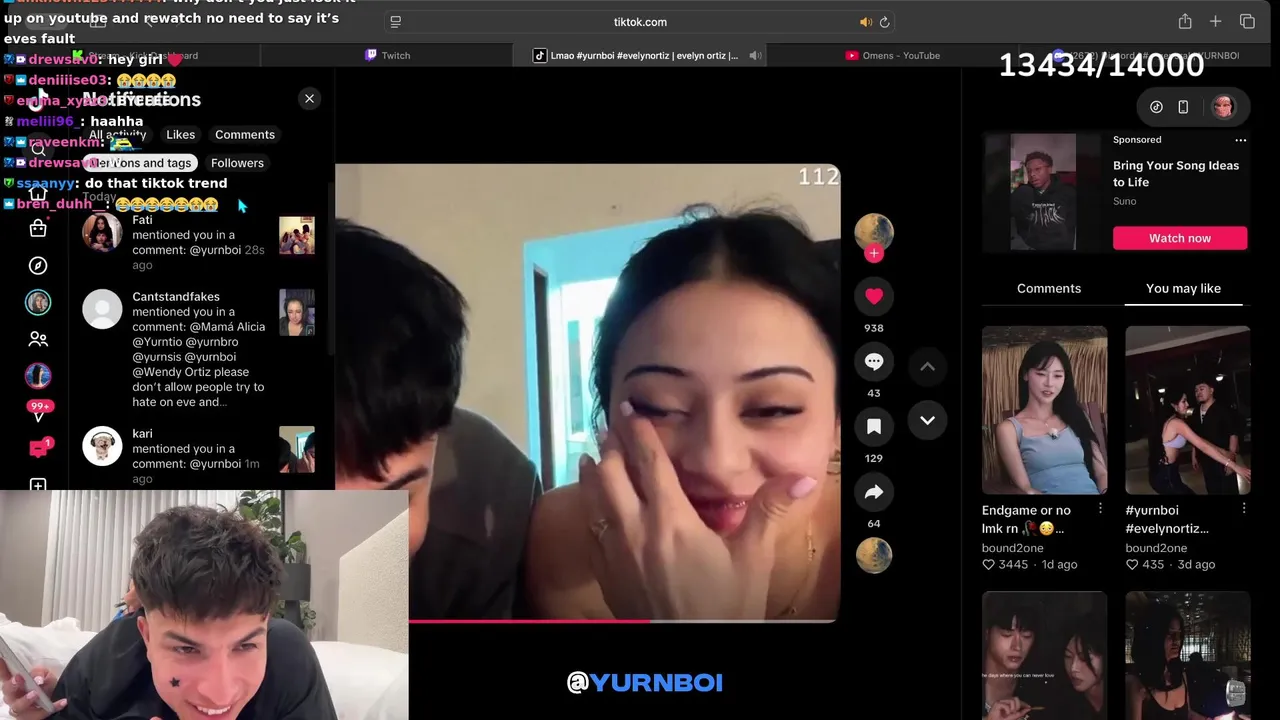Go to the next video with the down arrow

pyautogui.click(x=927, y=420)
